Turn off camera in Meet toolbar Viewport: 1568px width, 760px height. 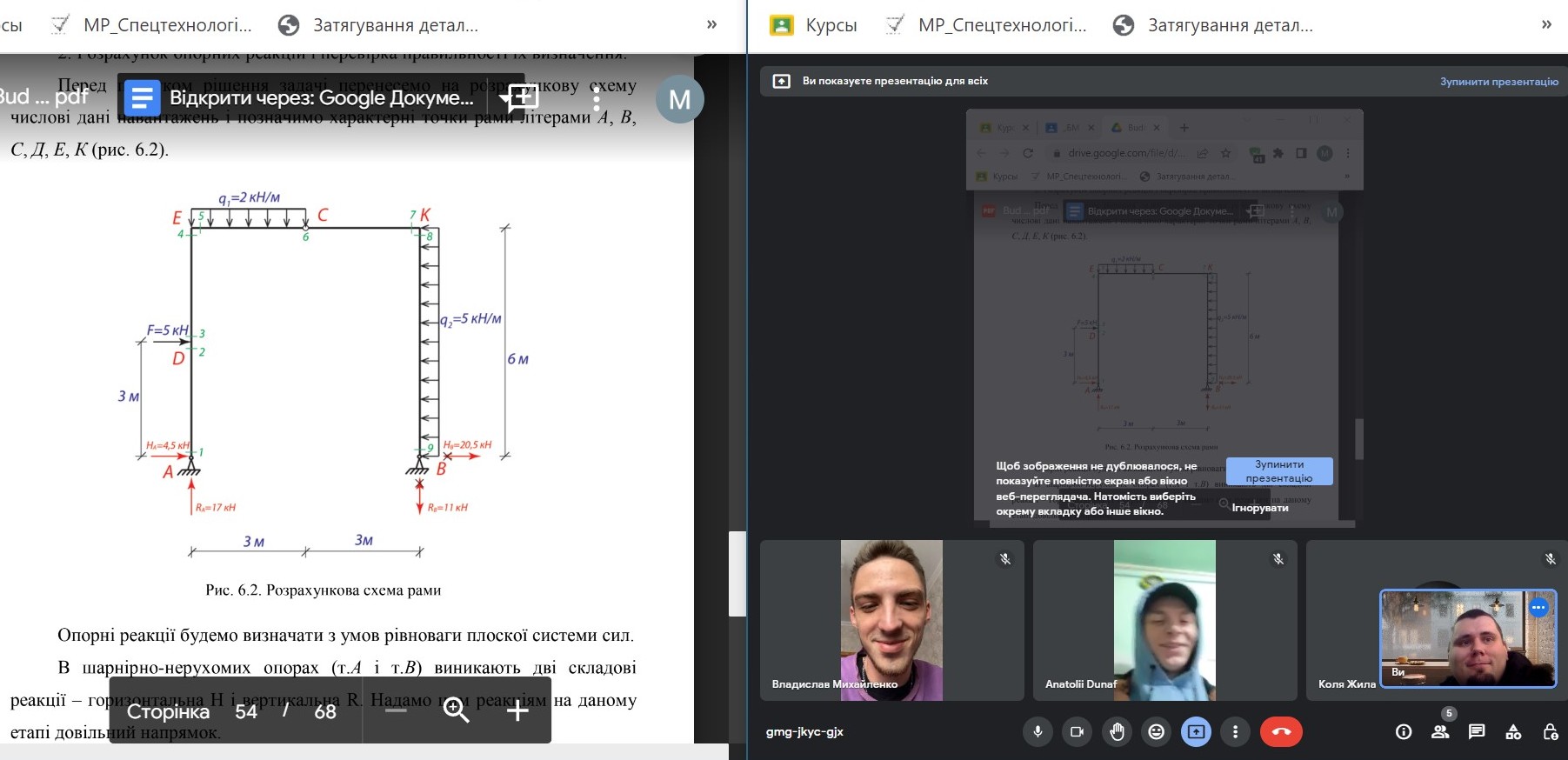click(1077, 732)
